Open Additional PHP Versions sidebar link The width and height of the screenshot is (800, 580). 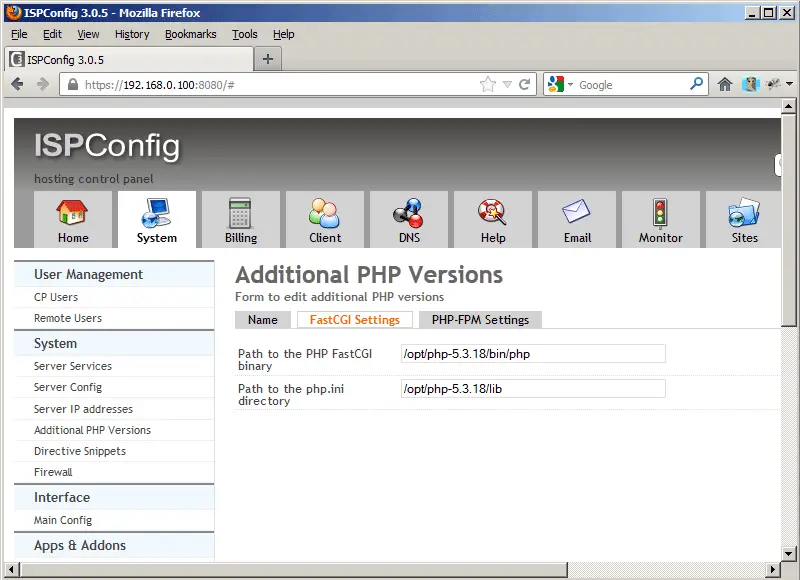(x=92, y=430)
